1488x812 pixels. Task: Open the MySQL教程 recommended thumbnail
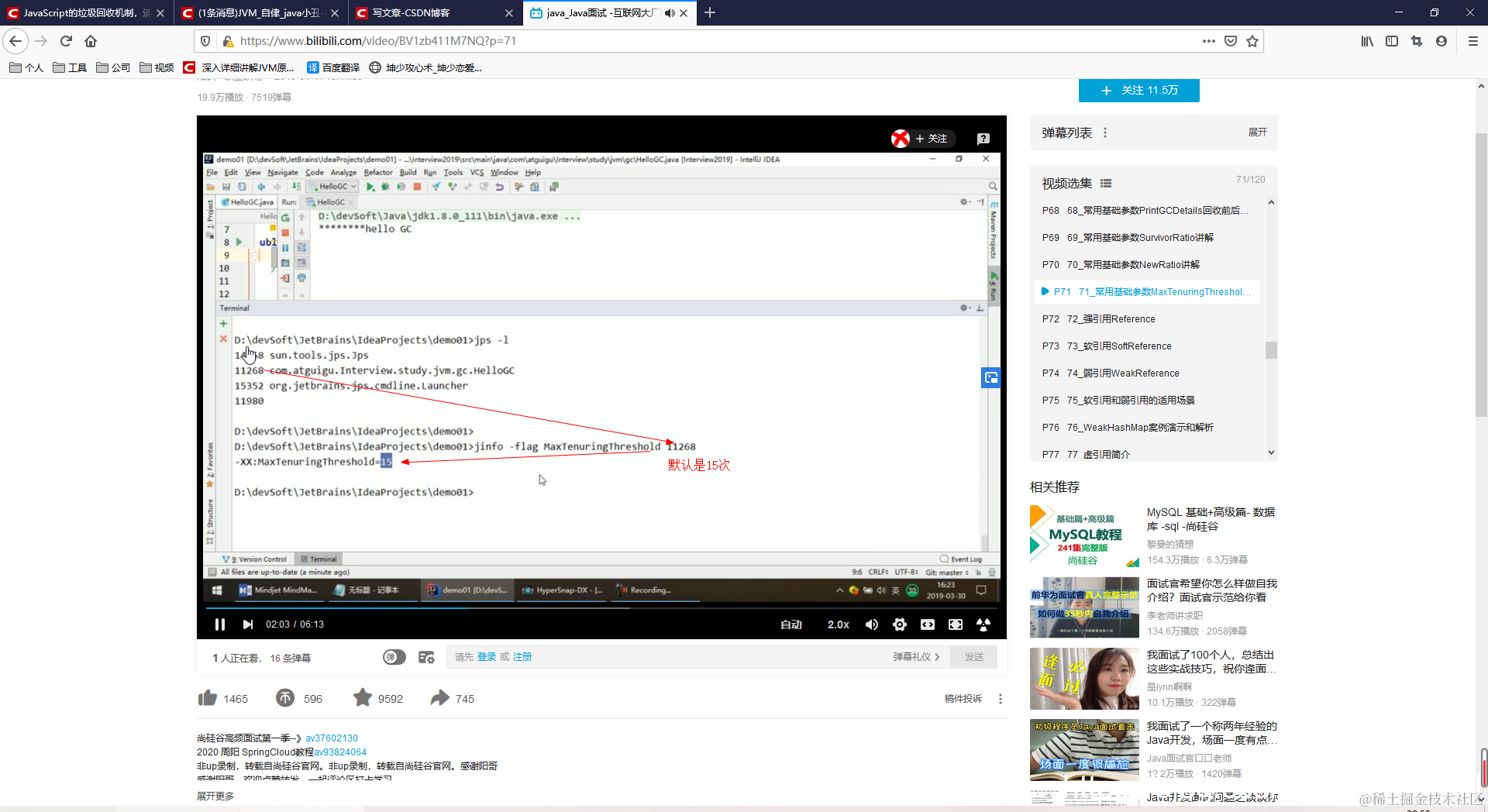(1084, 536)
